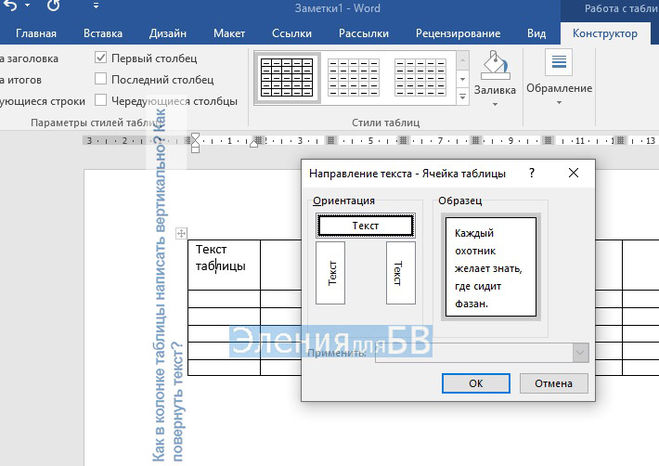Select the horizontal Текст orientation option
Screen dimensions: 659x466
pos(365,226)
